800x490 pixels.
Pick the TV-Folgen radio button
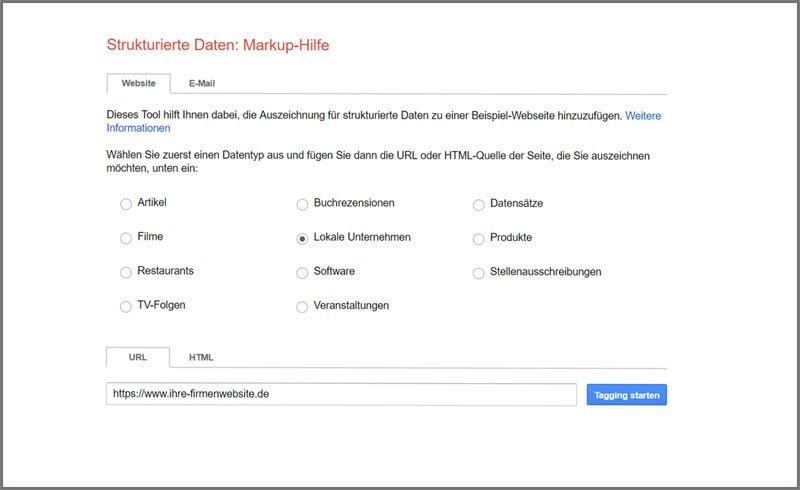126,306
